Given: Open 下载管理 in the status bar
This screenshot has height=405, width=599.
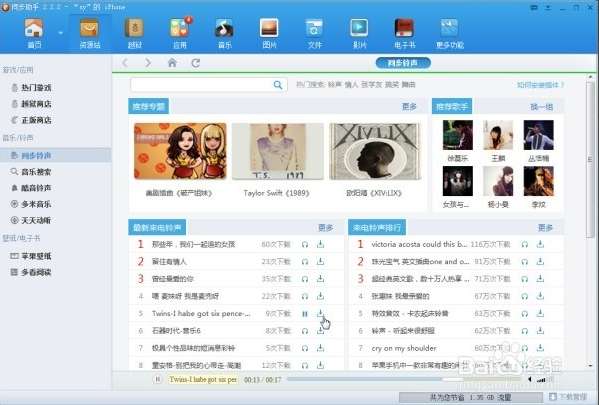Looking at the screenshot, I should (x=568, y=397).
